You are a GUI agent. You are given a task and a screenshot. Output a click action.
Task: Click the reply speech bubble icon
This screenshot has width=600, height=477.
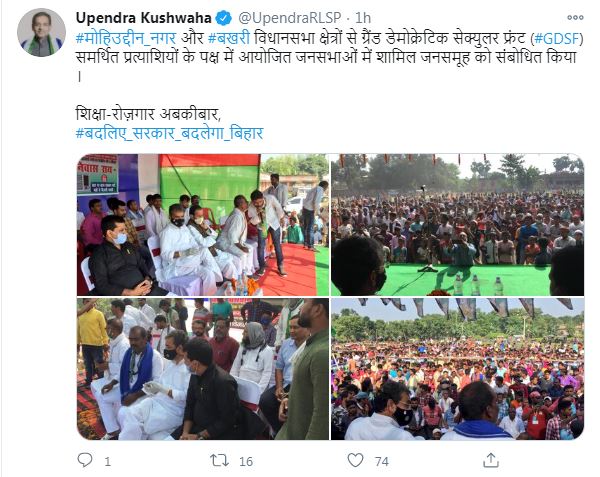85,460
